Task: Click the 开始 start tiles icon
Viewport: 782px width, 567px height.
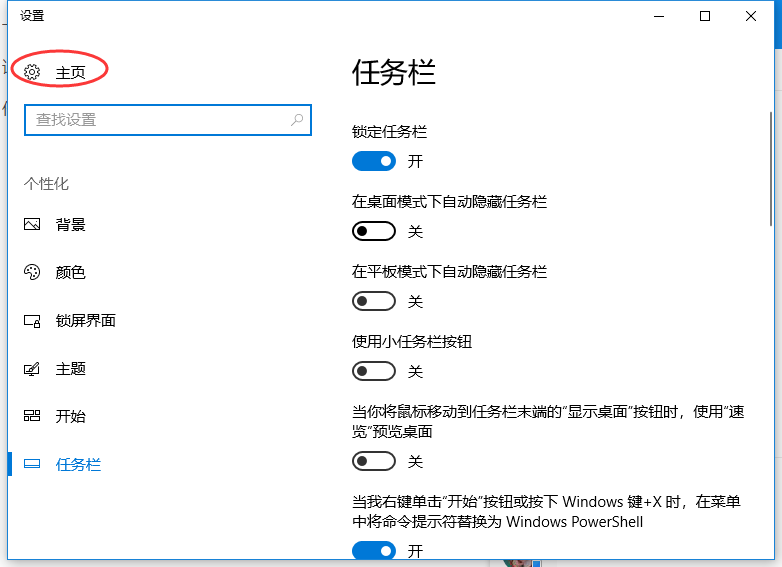Action: [32, 416]
